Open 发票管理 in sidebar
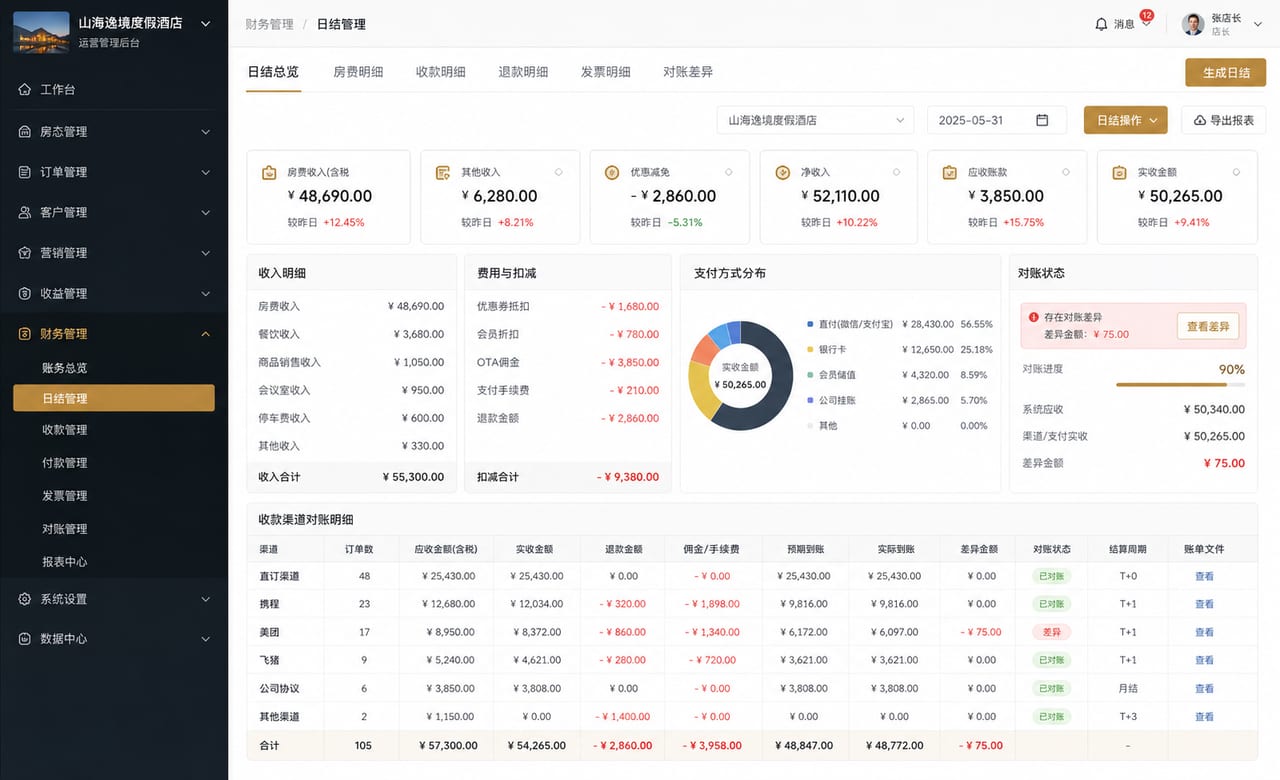This screenshot has height=780, width=1280. click(x=64, y=496)
